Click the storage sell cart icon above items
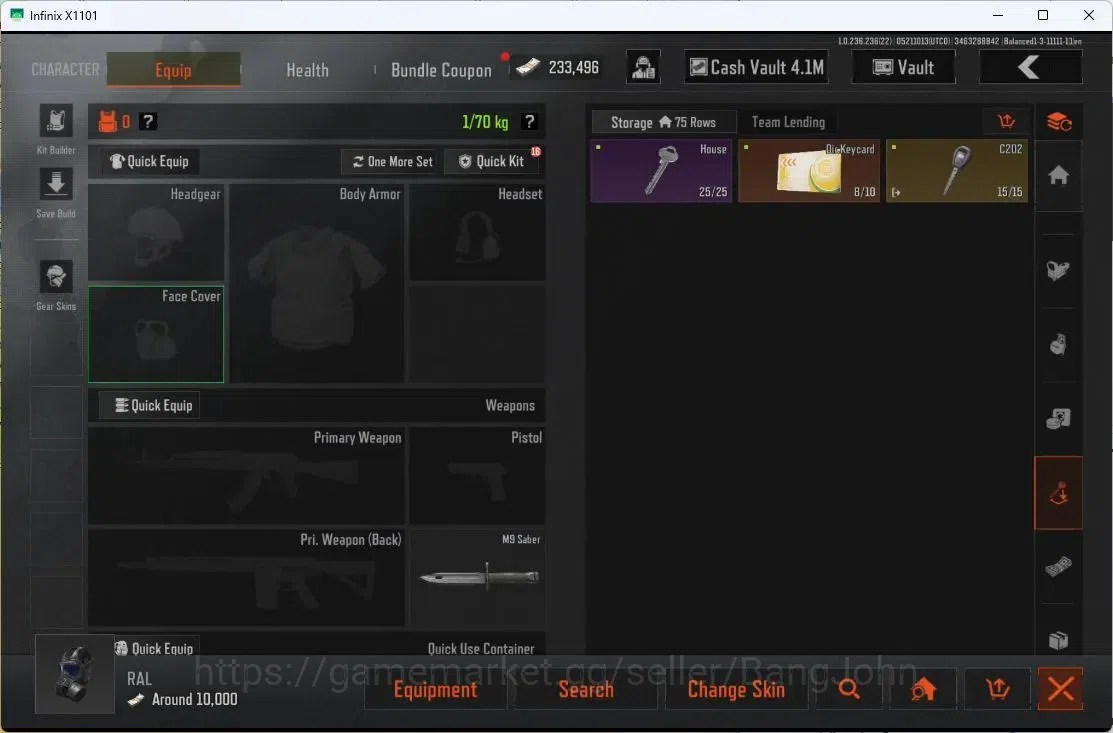 (1006, 122)
